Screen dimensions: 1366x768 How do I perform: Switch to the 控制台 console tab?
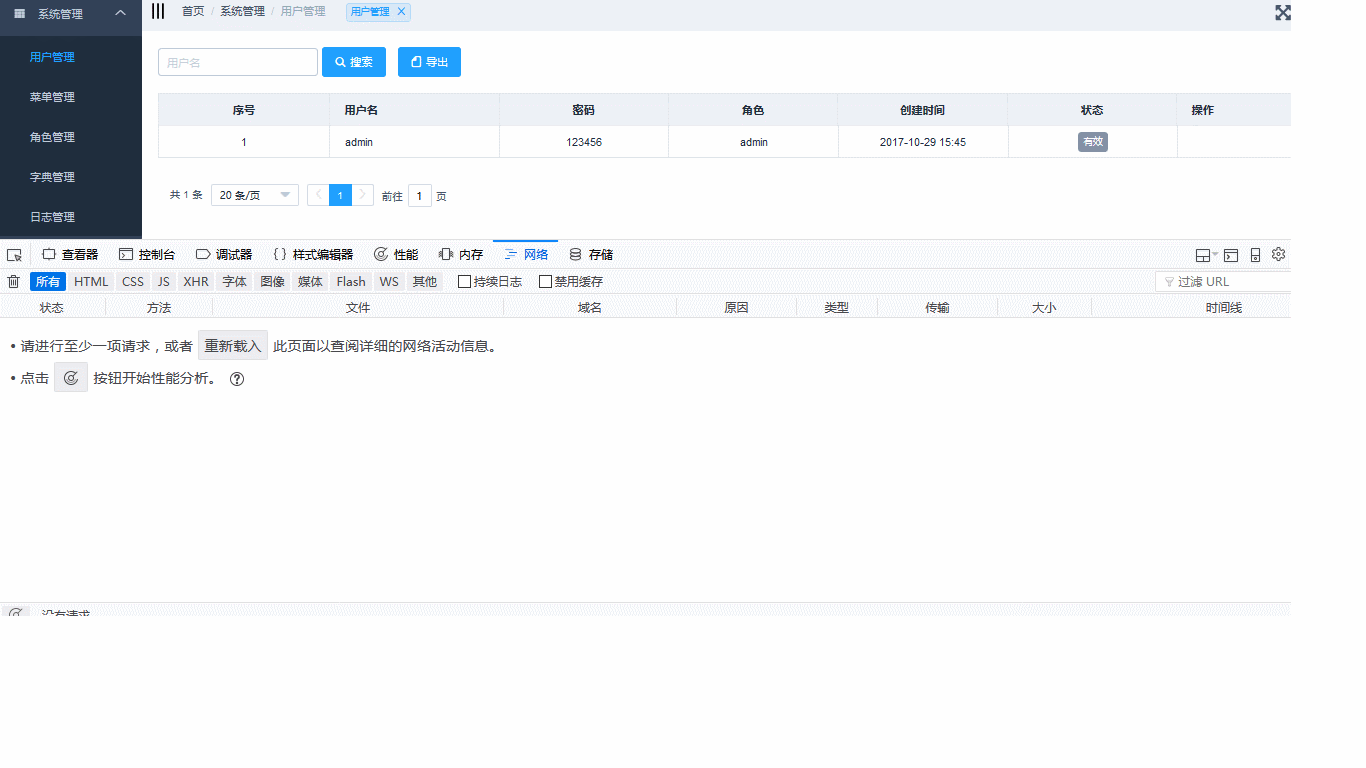pyautogui.click(x=147, y=255)
